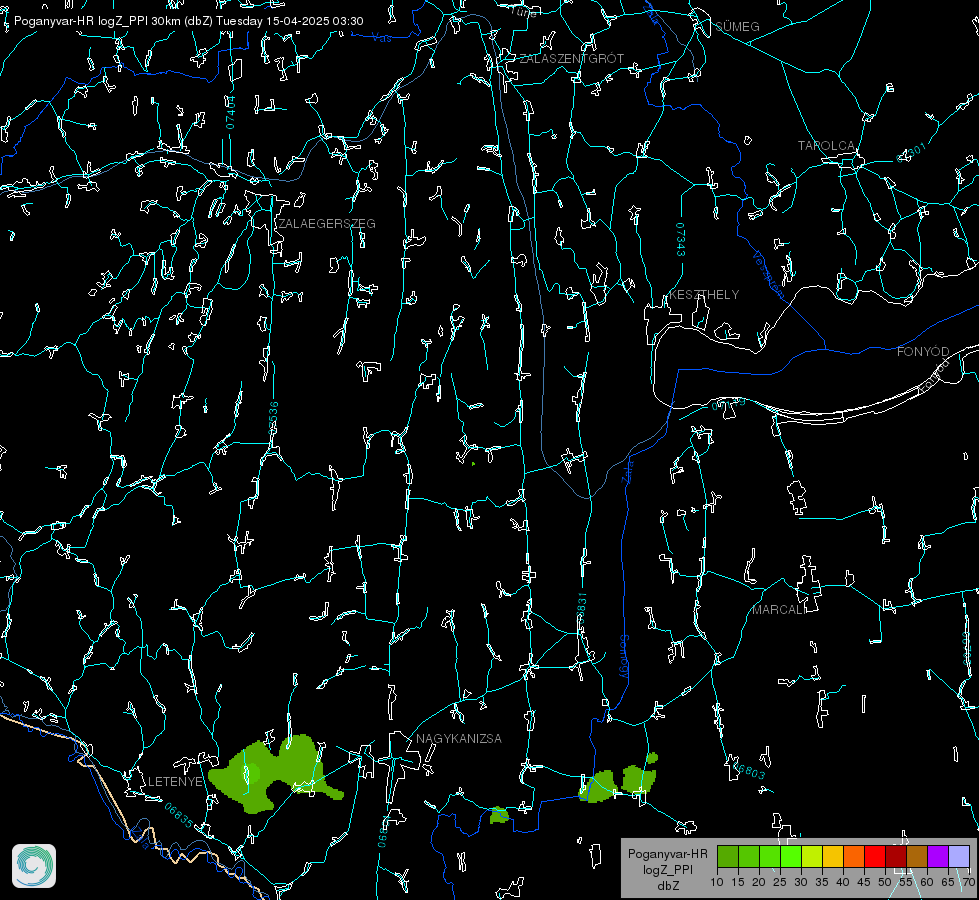Select the KESZTHELY town label
This screenshot has height=900, width=979.
[x=704, y=295]
